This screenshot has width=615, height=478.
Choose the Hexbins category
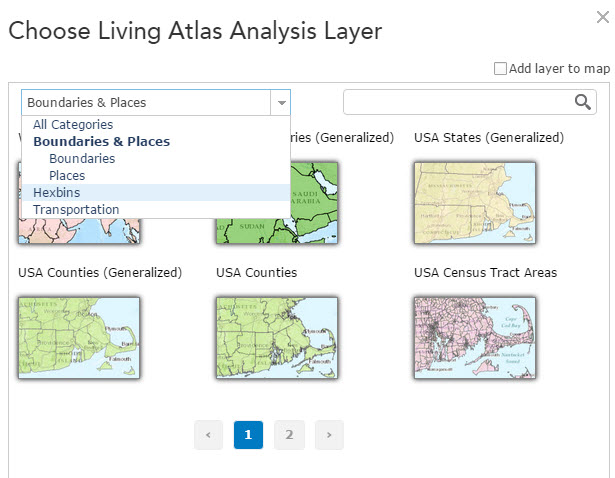(56, 193)
